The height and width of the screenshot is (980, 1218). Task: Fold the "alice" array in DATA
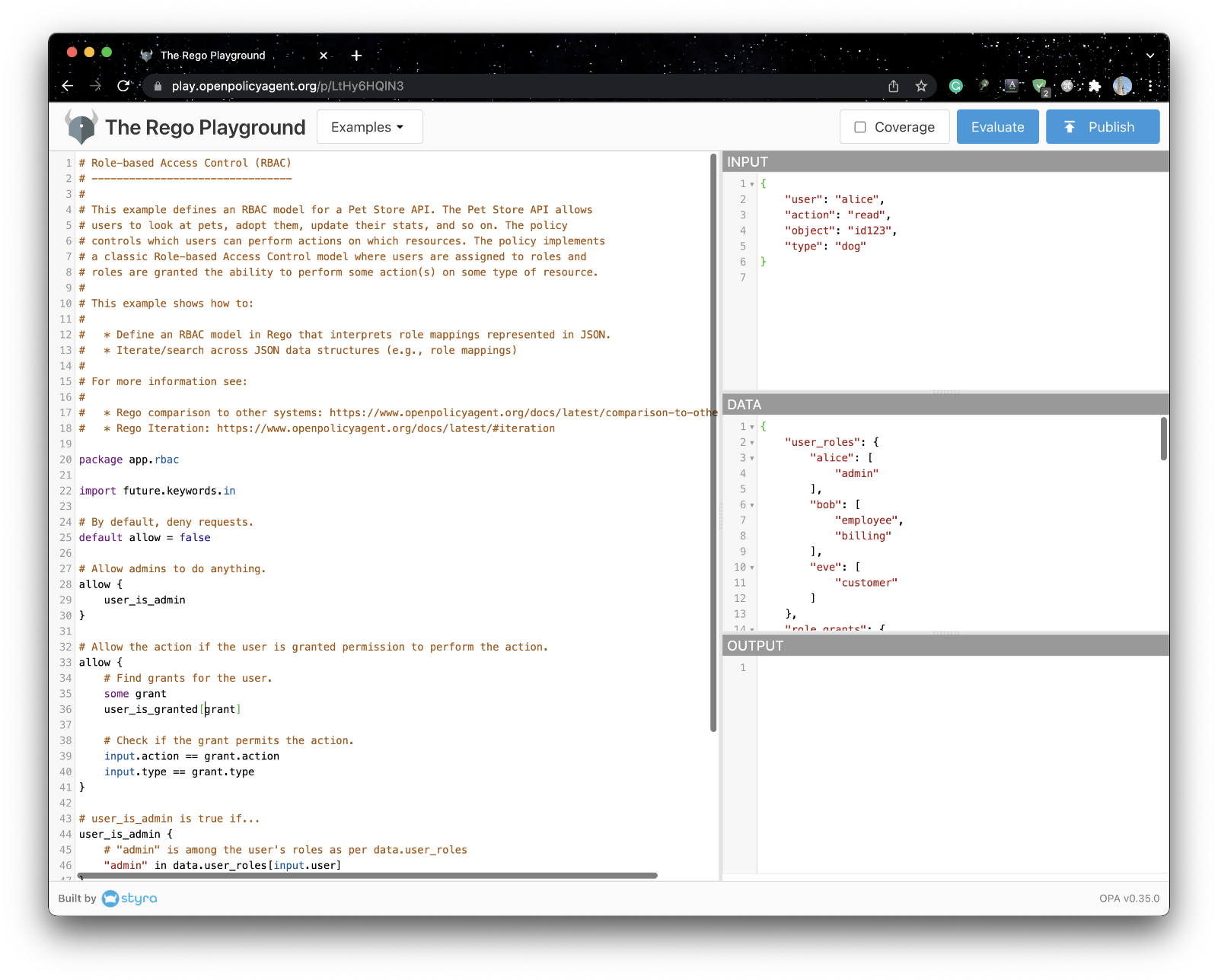(752, 458)
